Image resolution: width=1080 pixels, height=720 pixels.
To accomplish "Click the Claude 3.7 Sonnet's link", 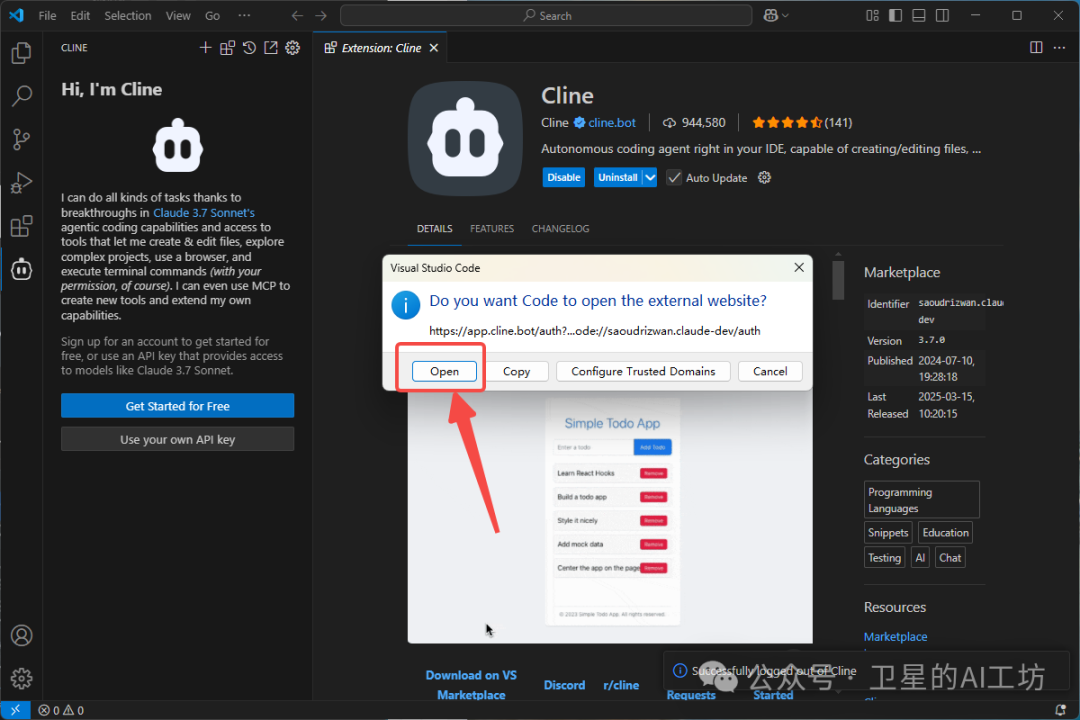I will pyautogui.click(x=204, y=213).
